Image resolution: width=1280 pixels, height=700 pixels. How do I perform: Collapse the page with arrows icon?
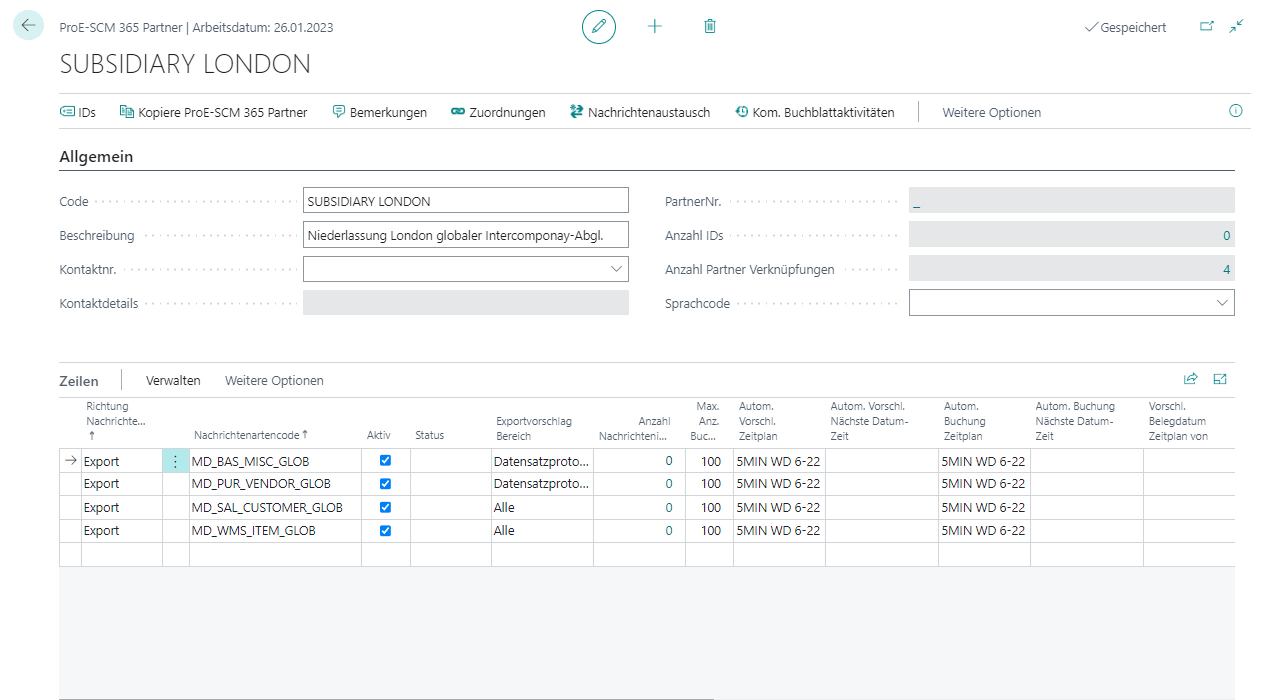[x=1237, y=27]
